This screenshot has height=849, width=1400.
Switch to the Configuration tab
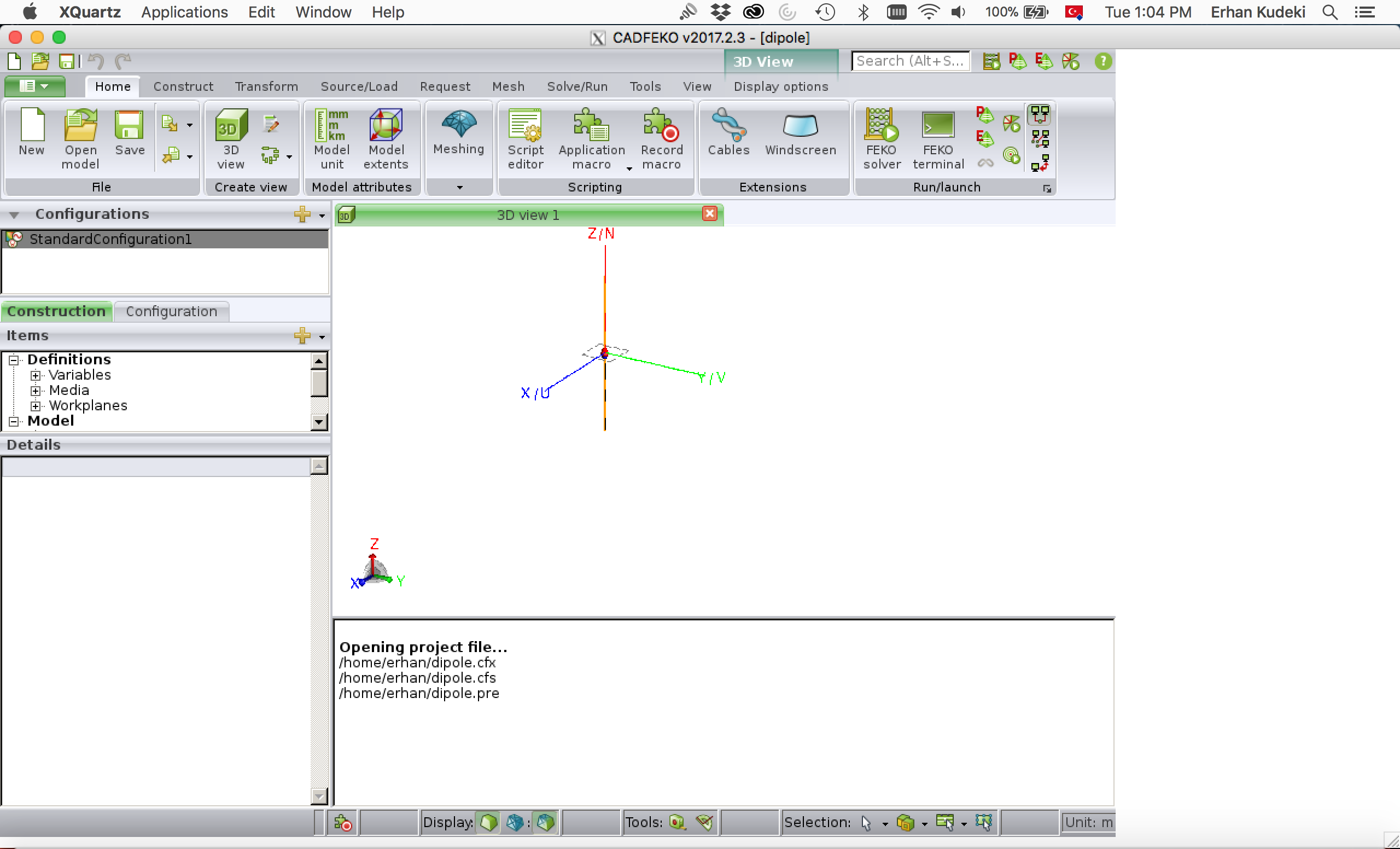[171, 311]
